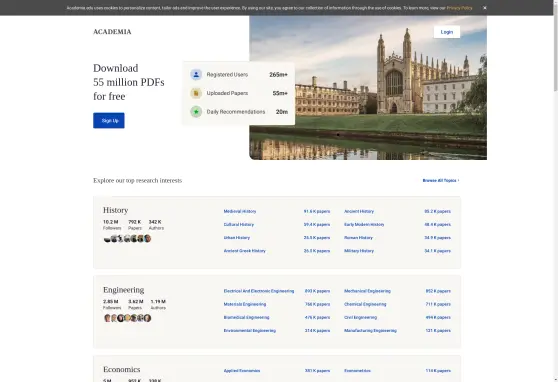This screenshot has width=558, height=382.
Task: Click the Engineering followers avatar group
Action: coord(127,318)
